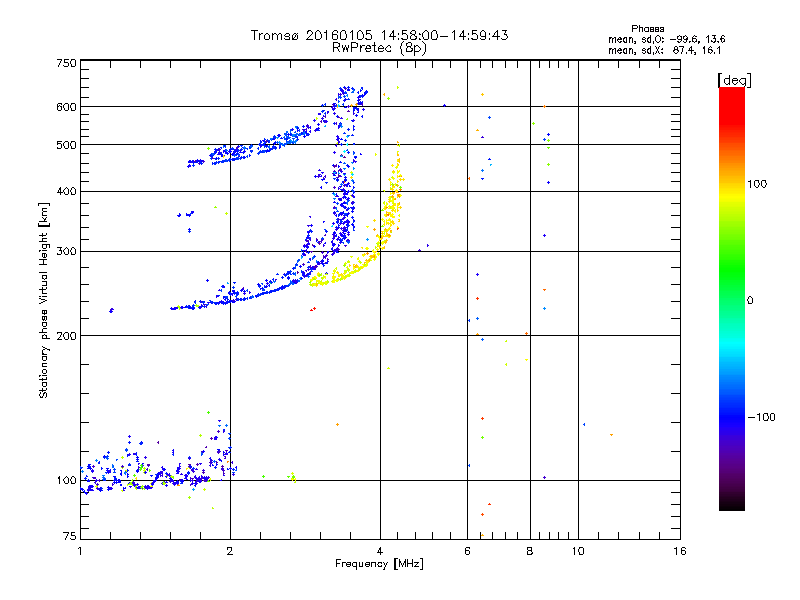The height and width of the screenshot is (600, 800).
Task: Click the 'Stationary phase Virtual Height [km]' axis label
Action: coord(43,301)
